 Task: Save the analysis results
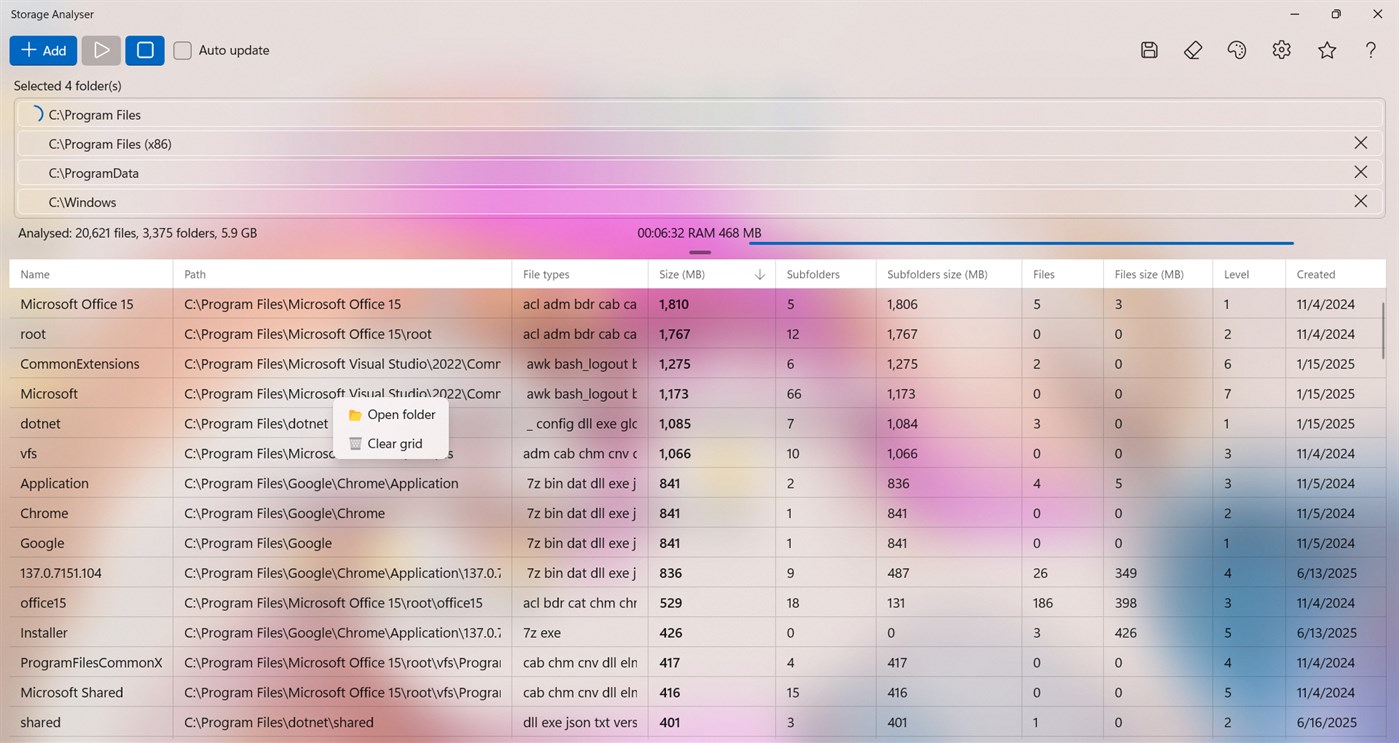(1148, 49)
